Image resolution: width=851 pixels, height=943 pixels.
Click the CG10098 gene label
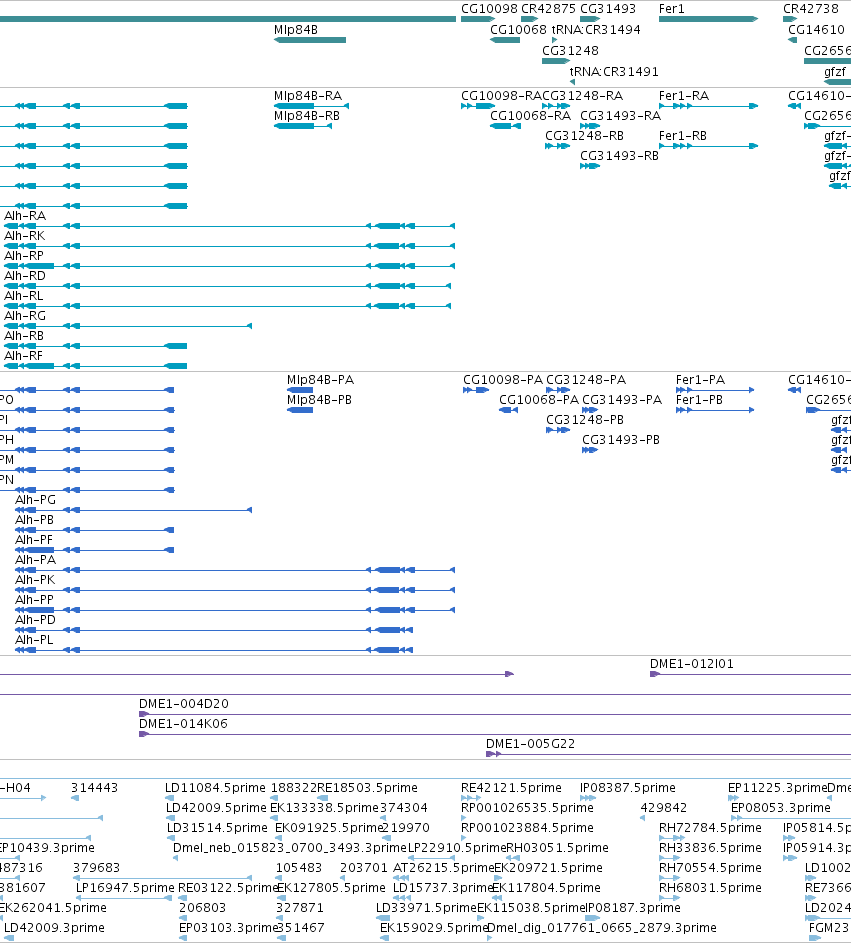pos(489,9)
